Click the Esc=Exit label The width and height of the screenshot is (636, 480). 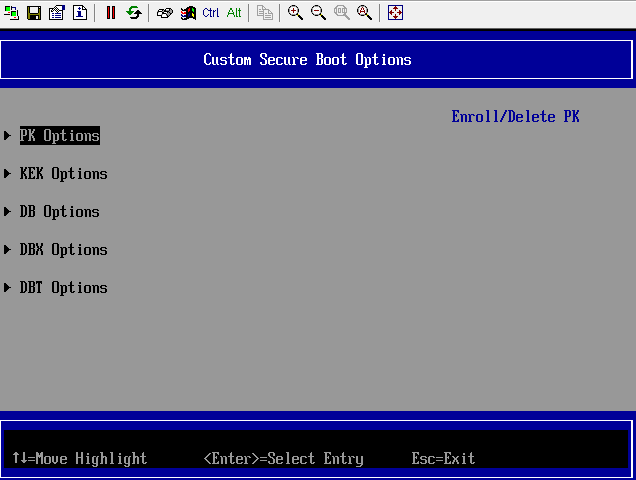click(x=443, y=459)
